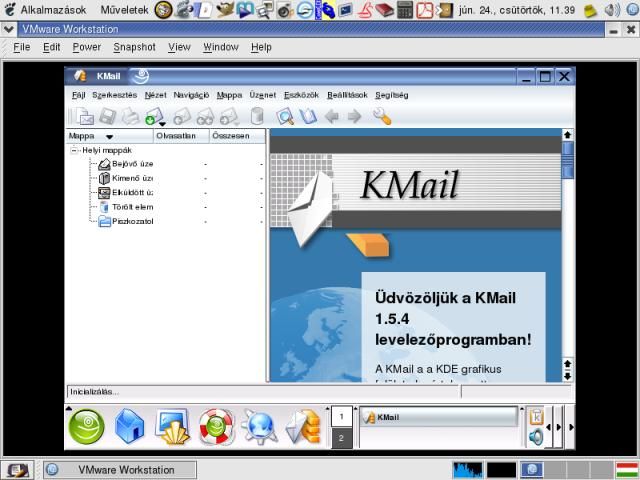Image resolution: width=640 pixels, height=480 pixels.
Task: Click the check mail toolbar icon
Action: 152,116
